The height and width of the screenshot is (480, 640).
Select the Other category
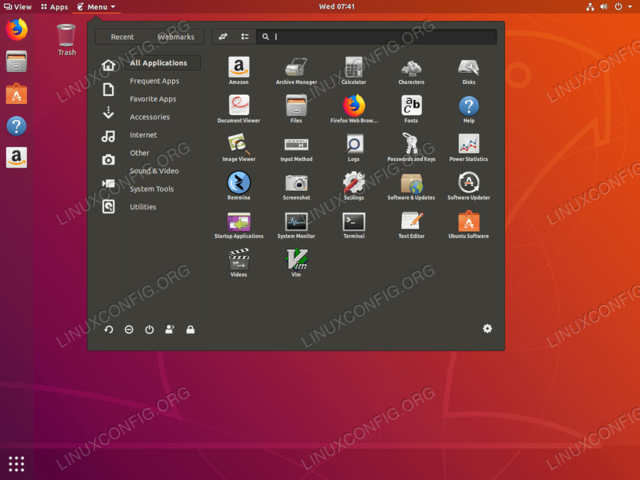point(140,153)
